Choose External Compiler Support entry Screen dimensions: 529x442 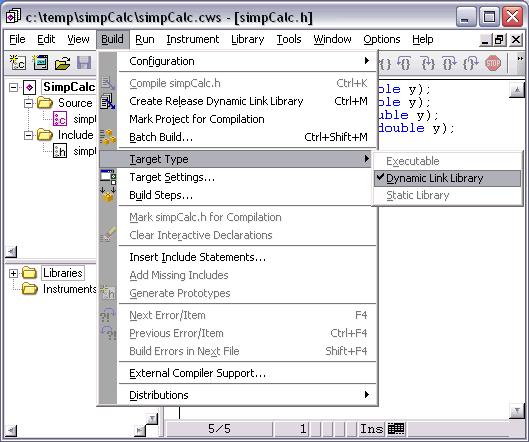tap(248, 373)
